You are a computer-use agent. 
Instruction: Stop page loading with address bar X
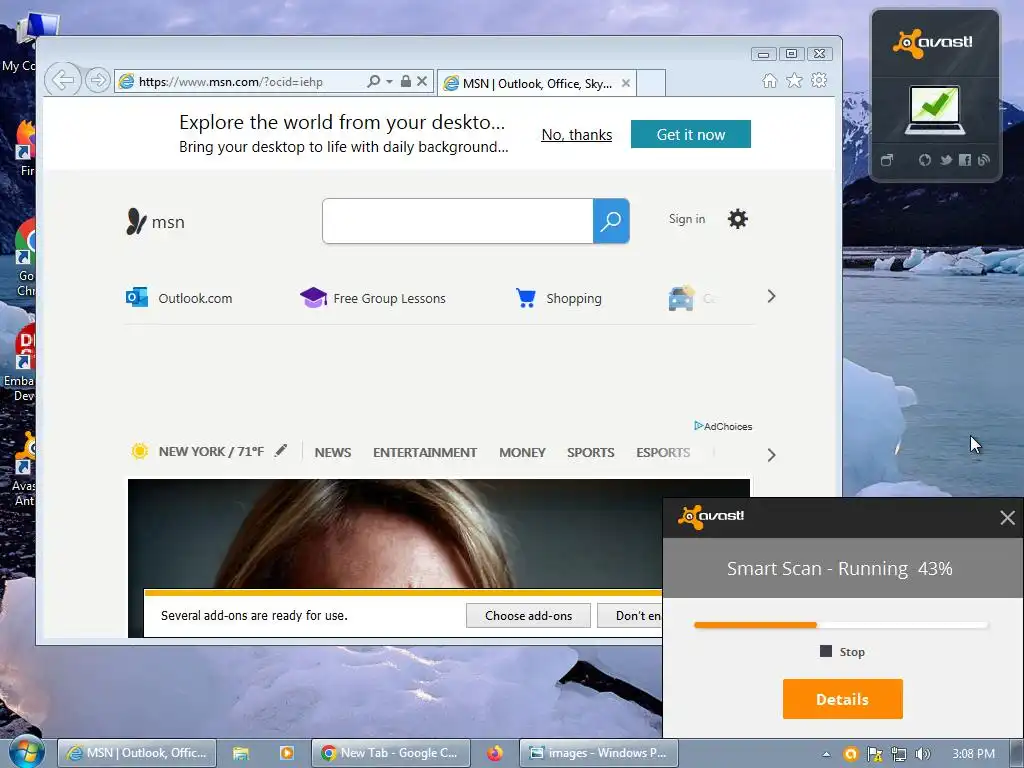422,81
